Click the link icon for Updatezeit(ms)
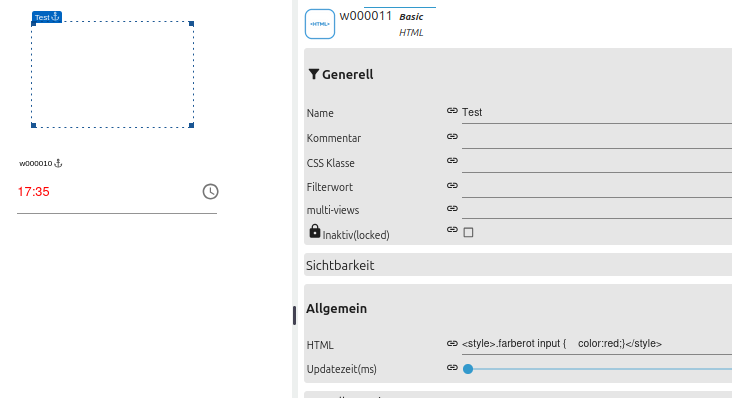The width and height of the screenshot is (732, 398). (452, 368)
